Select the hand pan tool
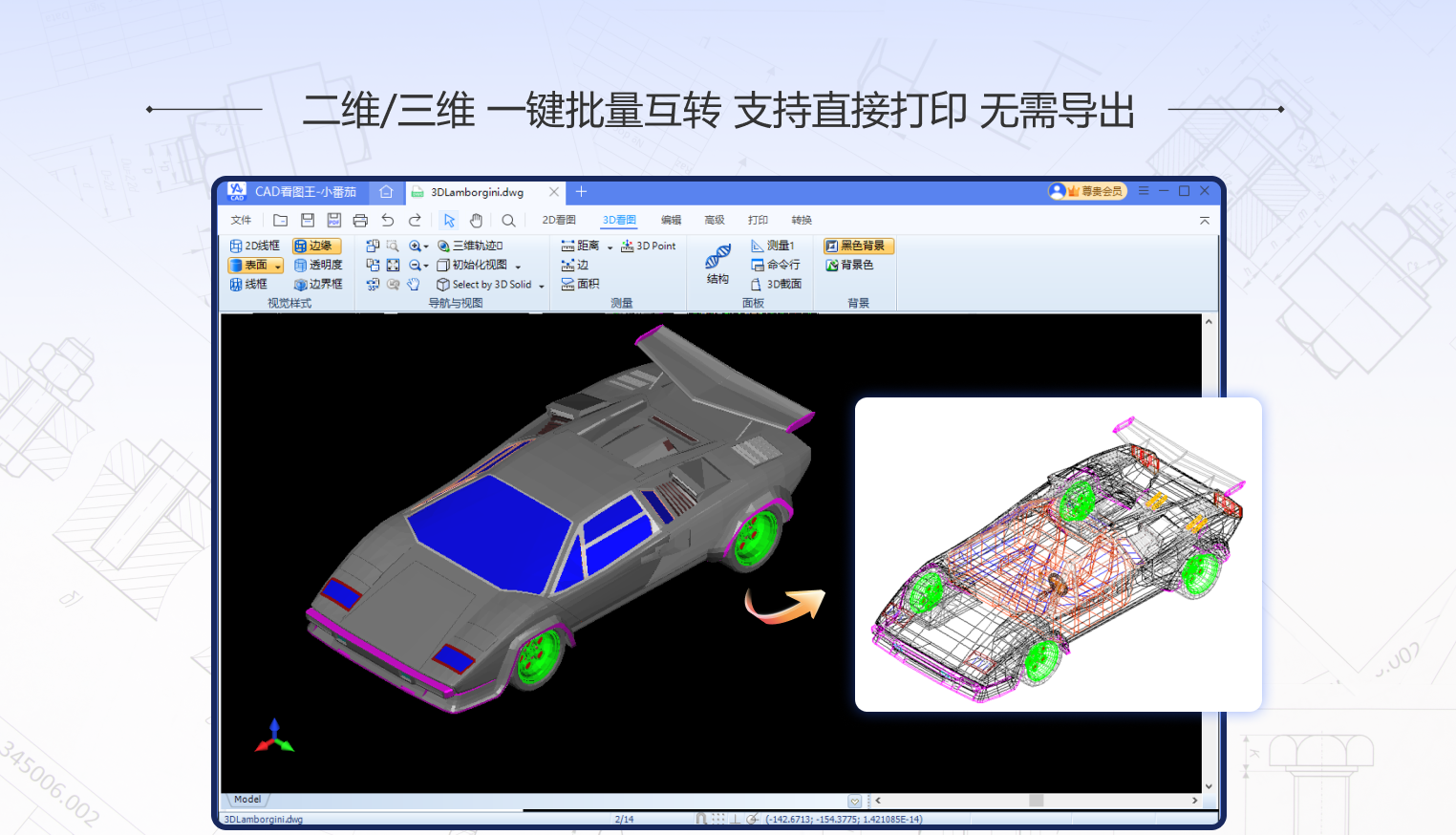The image size is (1456, 835). 476,221
